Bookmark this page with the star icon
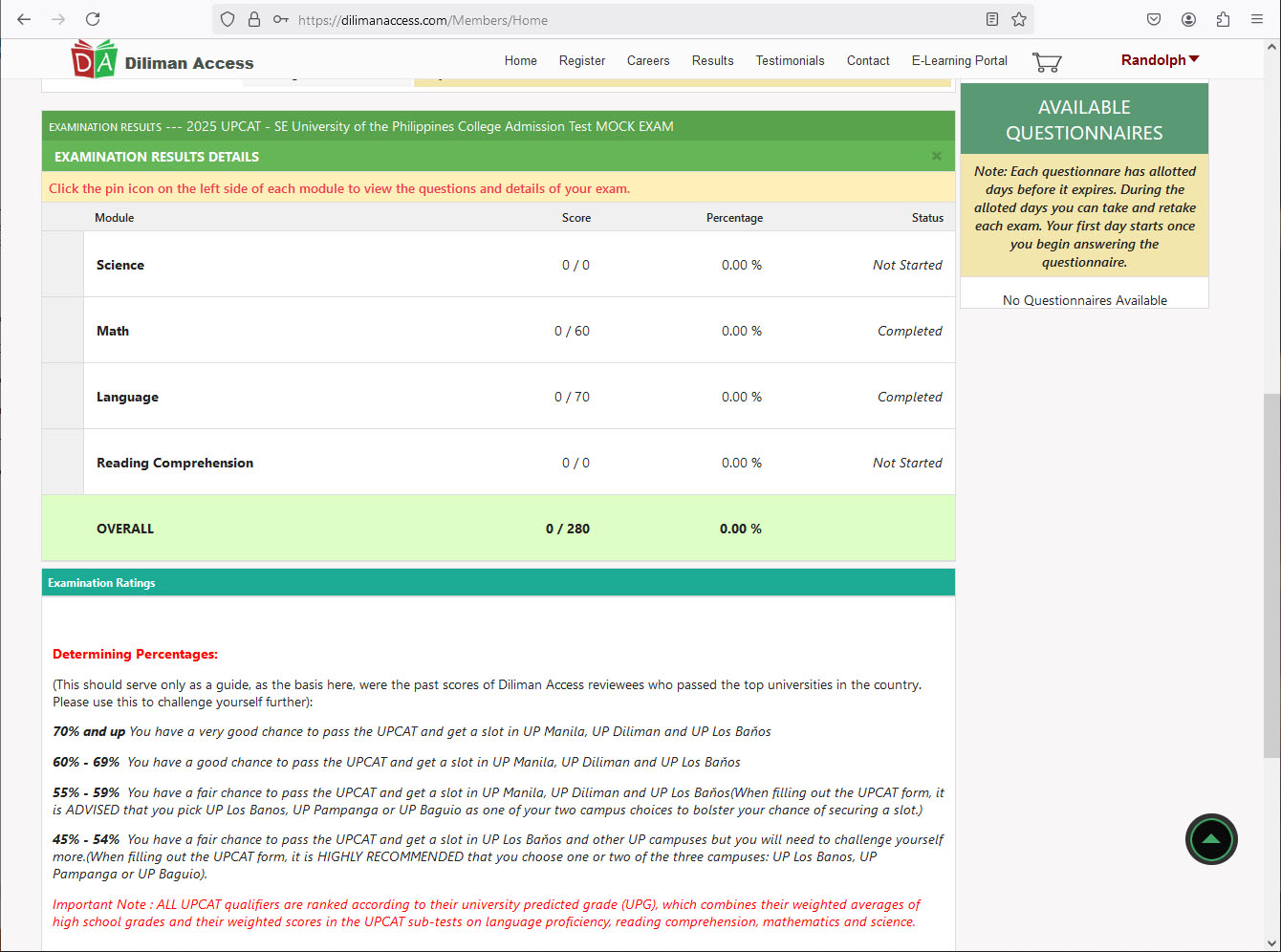This screenshot has width=1281, height=952. [x=1019, y=19]
